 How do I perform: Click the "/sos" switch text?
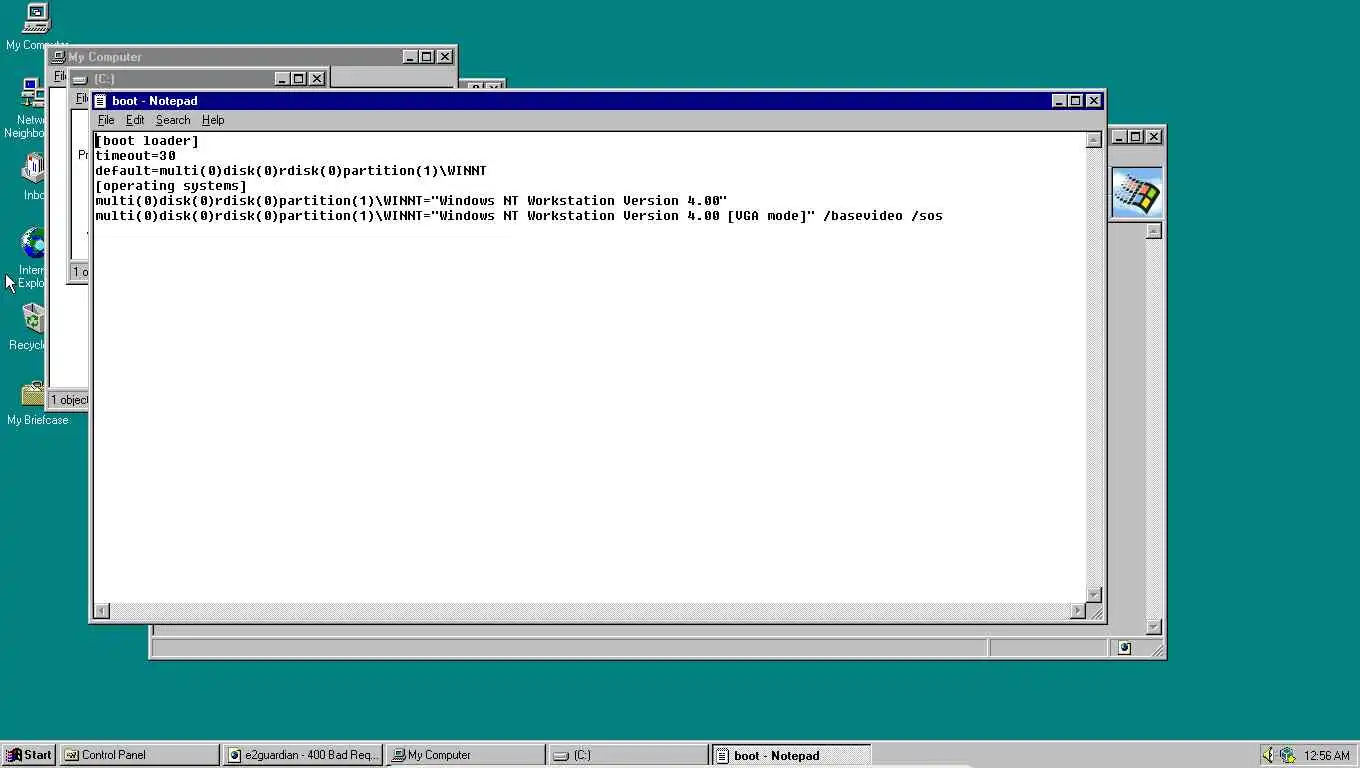tap(927, 216)
